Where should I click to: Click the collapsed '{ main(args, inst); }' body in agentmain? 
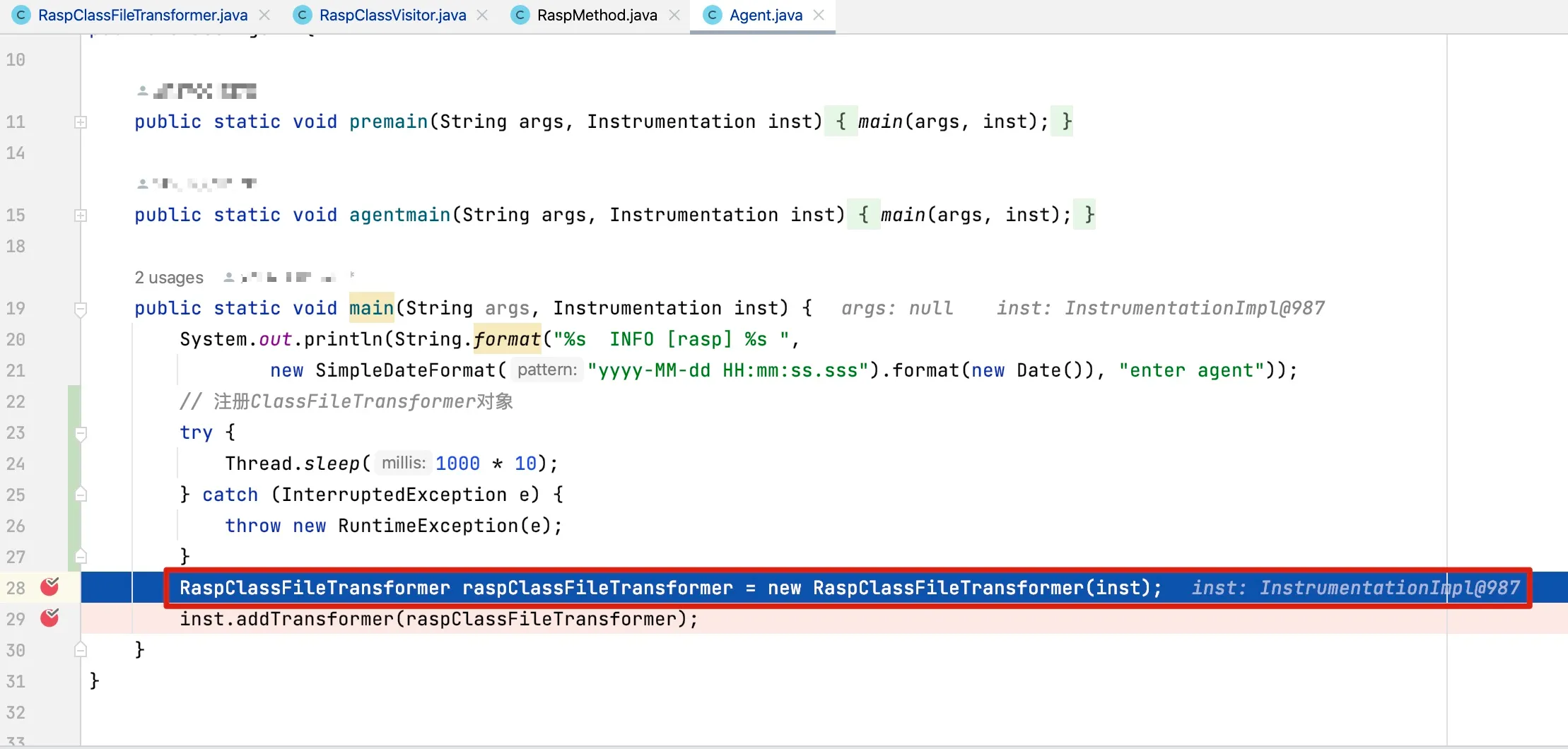(x=971, y=215)
